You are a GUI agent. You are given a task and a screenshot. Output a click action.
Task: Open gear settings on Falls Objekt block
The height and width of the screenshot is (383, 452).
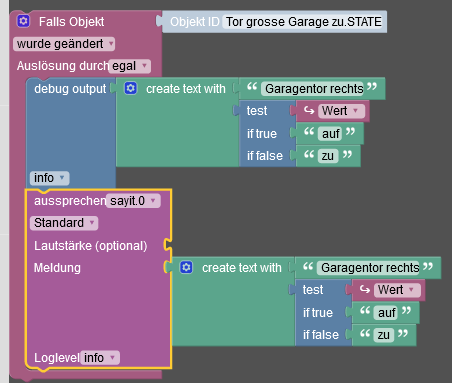coord(23,21)
